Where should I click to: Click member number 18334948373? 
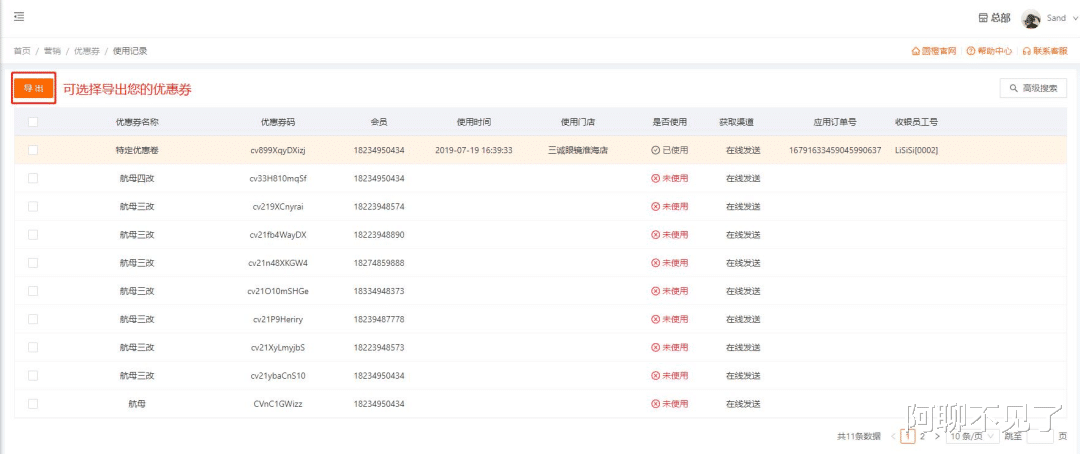click(x=379, y=291)
